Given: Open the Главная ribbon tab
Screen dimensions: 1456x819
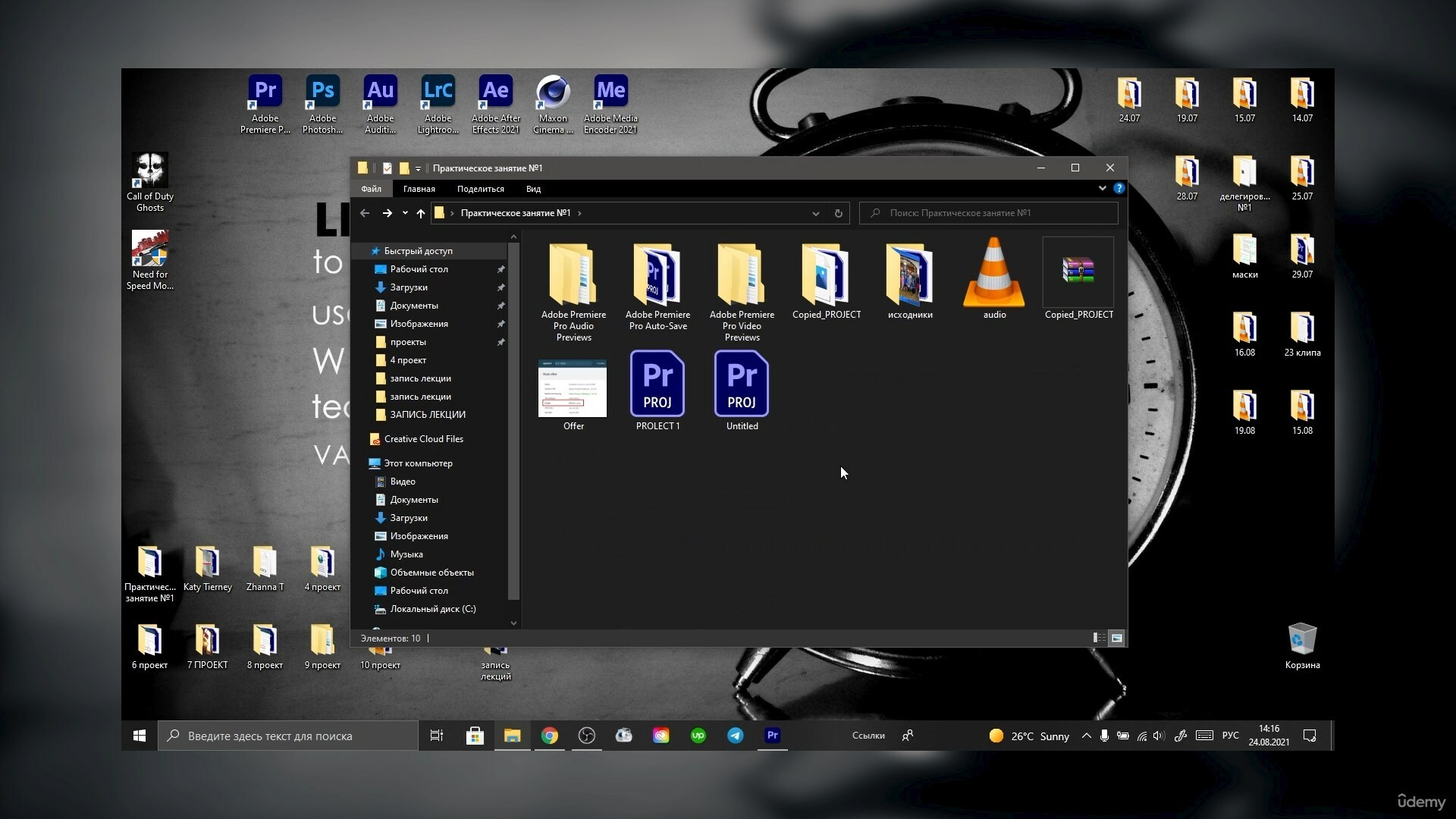Looking at the screenshot, I should [419, 188].
